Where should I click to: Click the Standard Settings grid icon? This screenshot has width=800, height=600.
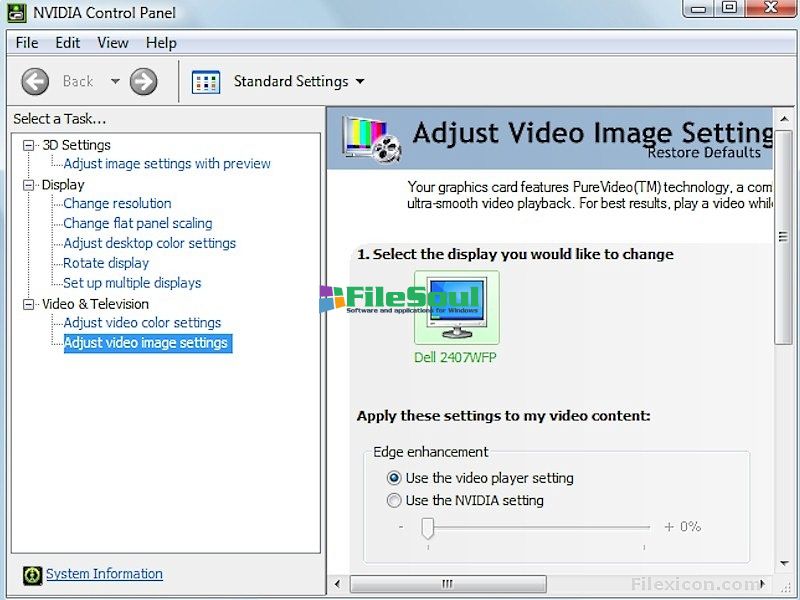click(205, 81)
